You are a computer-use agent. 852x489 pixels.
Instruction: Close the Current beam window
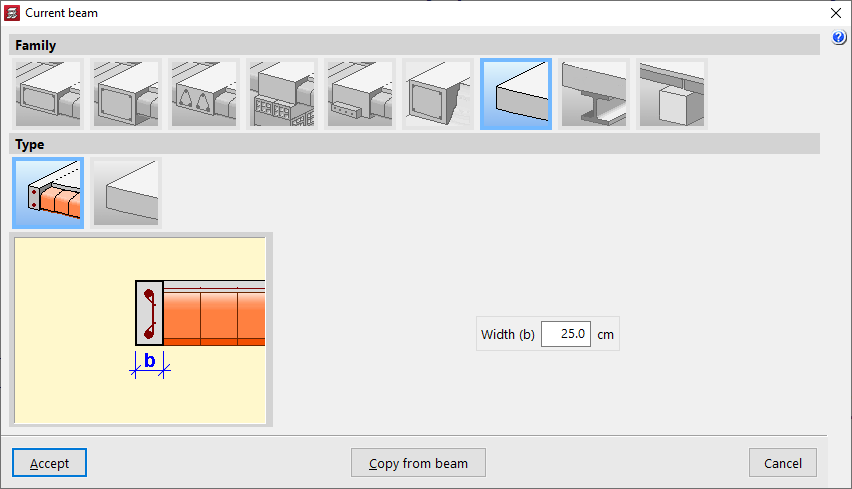click(x=836, y=13)
